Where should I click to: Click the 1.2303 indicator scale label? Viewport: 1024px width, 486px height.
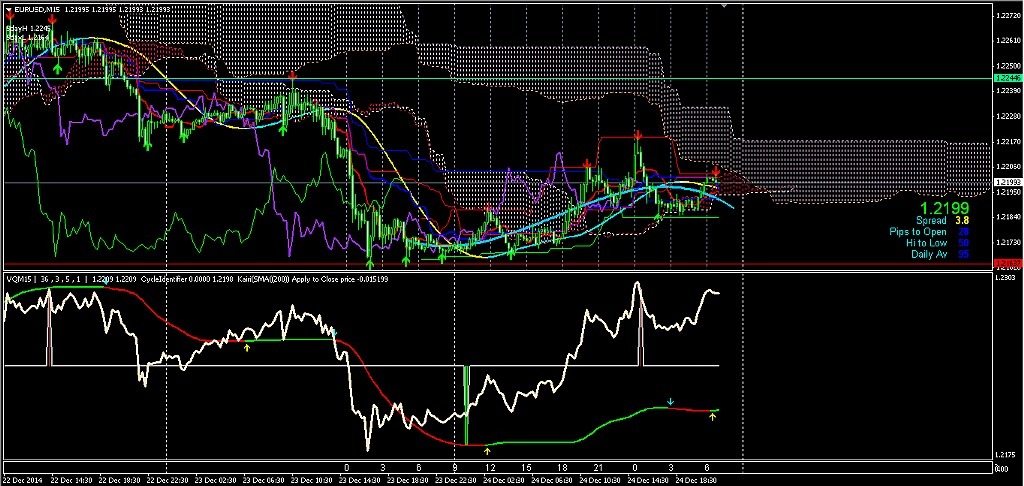(1004, 279)
